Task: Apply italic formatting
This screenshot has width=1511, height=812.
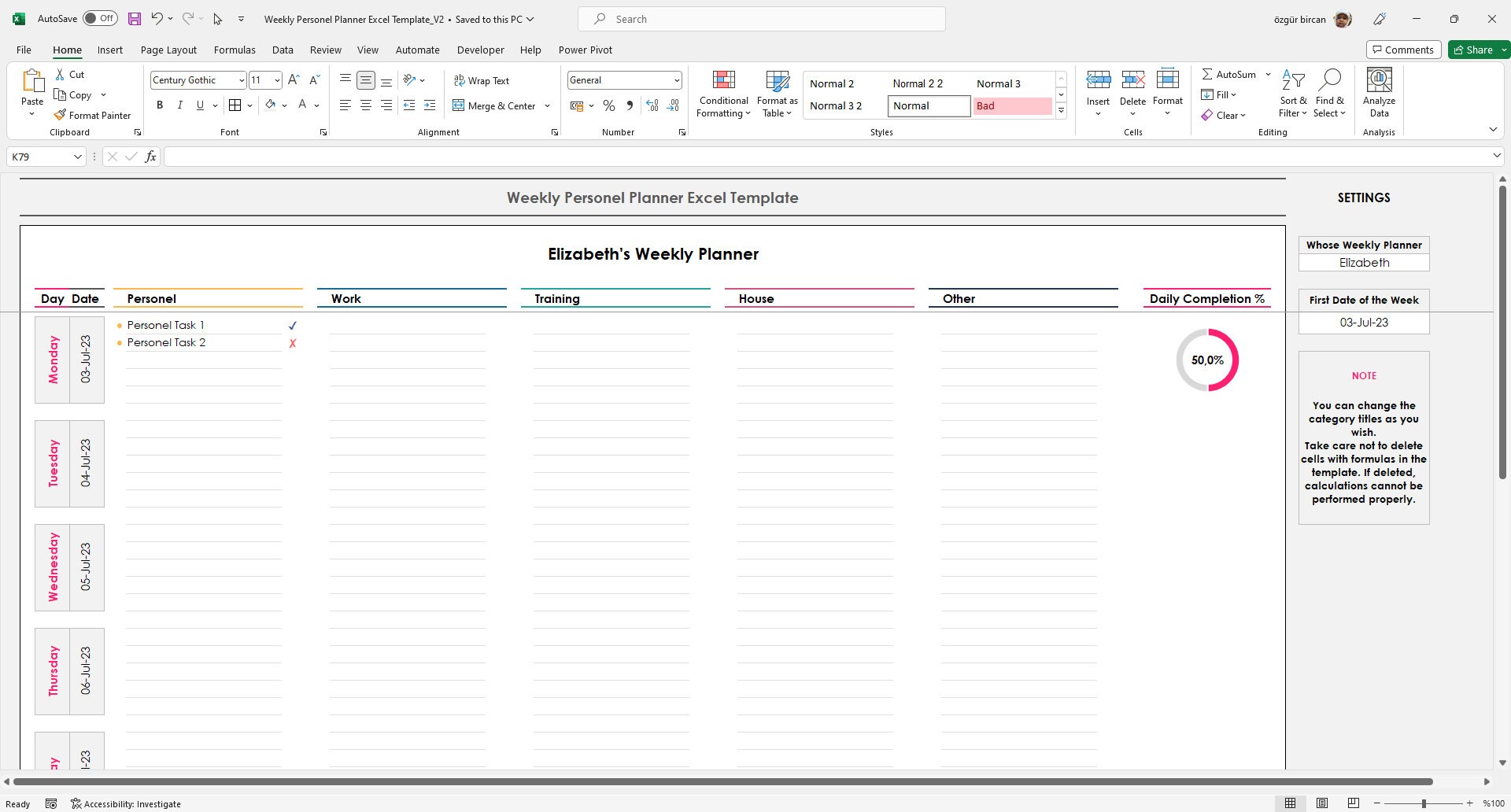Action: tap(179, 105)
